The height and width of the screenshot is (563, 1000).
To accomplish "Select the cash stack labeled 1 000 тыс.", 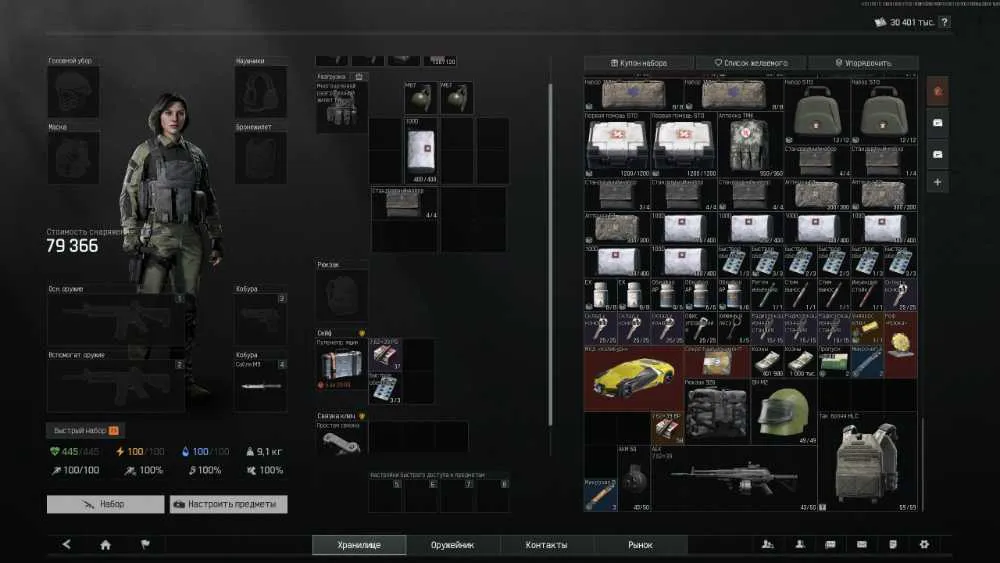I will point(800,362).
